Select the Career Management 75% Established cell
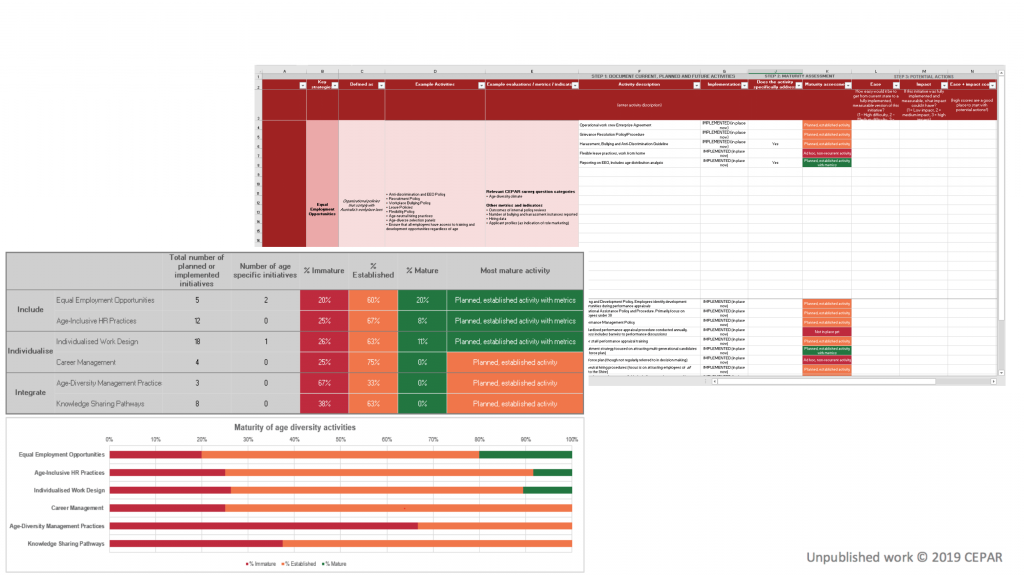Viewport: 1024px width, 576px height. click(373, 362)
